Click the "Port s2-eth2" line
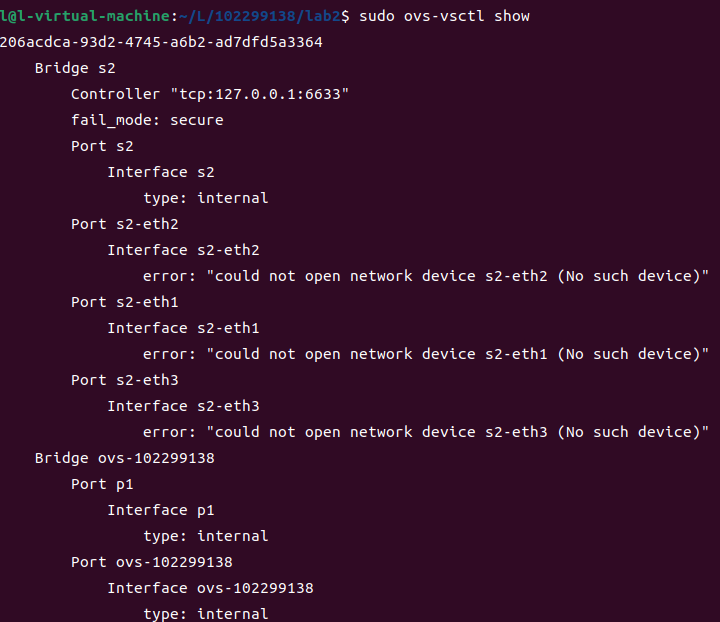The height and width of the screenshot is (622, 720). coord(125,224)
